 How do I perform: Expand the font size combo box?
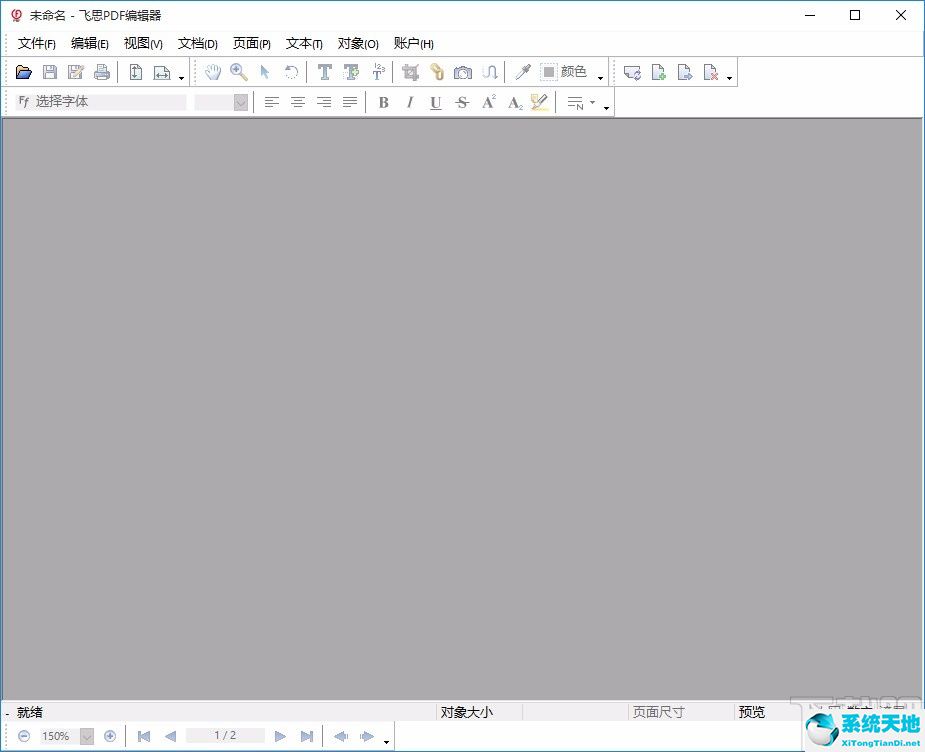[240, 102]
